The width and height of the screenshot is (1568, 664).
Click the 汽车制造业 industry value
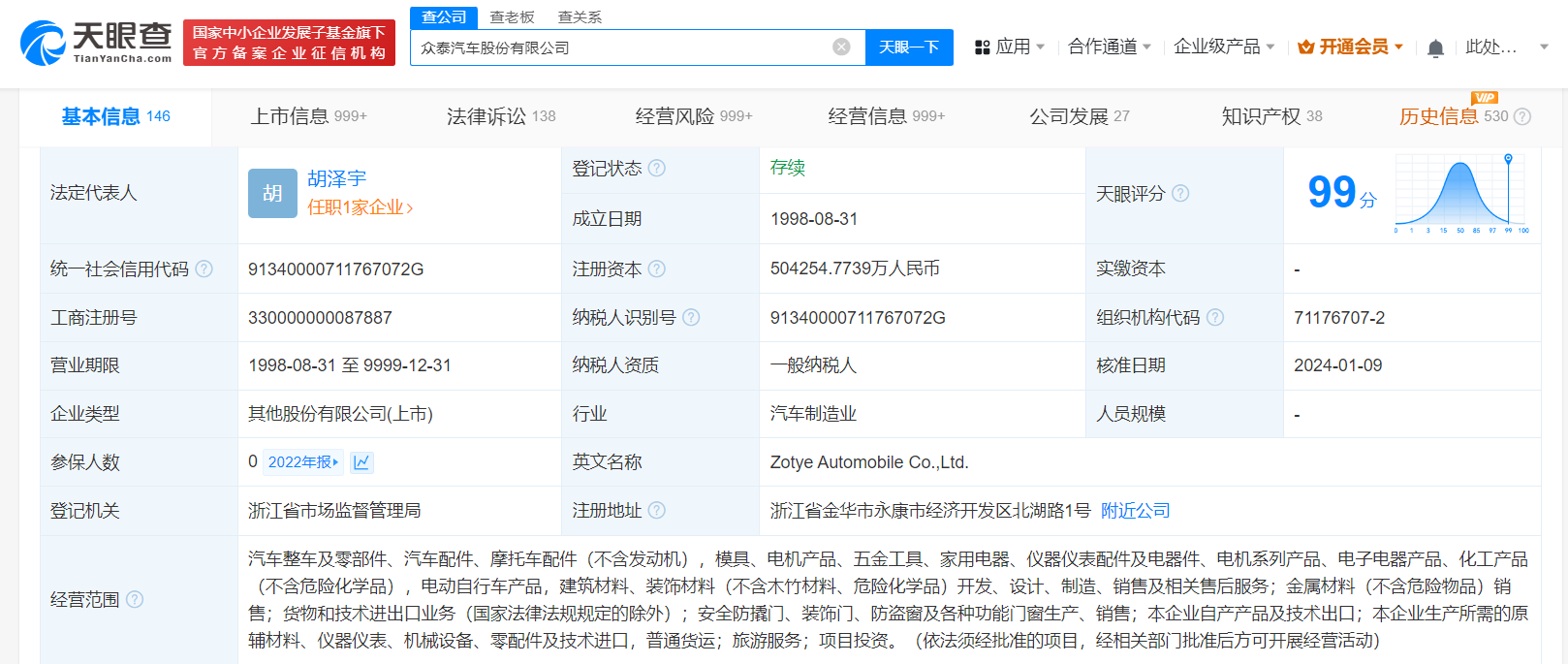click(813, 414)
